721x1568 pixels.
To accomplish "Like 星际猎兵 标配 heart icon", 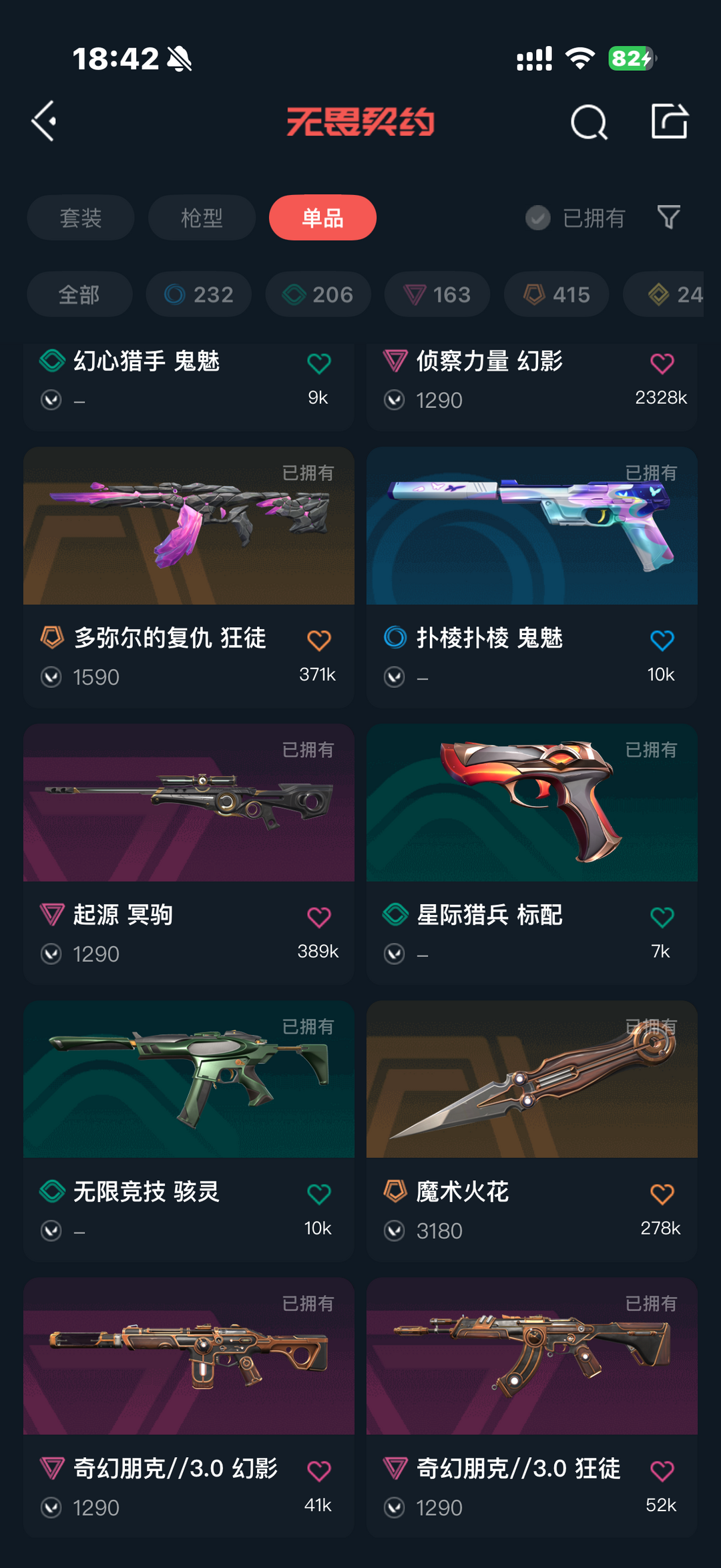I will pyautogui.click(x=662, y=917).
